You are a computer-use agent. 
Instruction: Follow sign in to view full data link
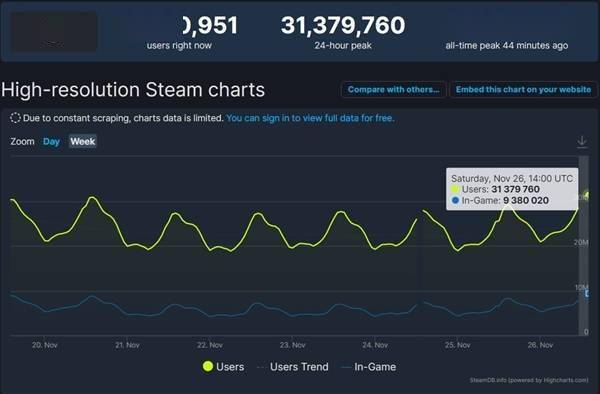point(310,118)
